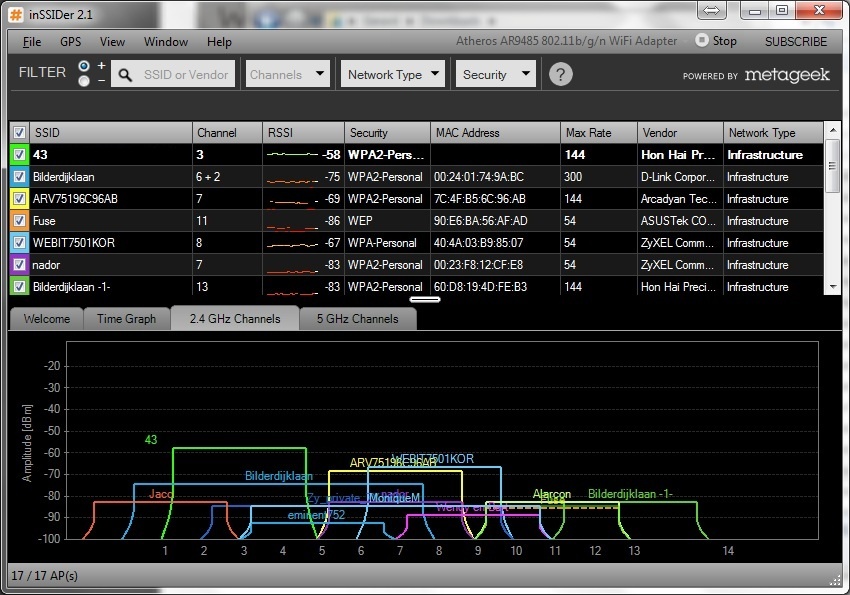
Task: Uncheck the Fuse network checkbox
Action: pyautogui.click(x=19, y=221)
